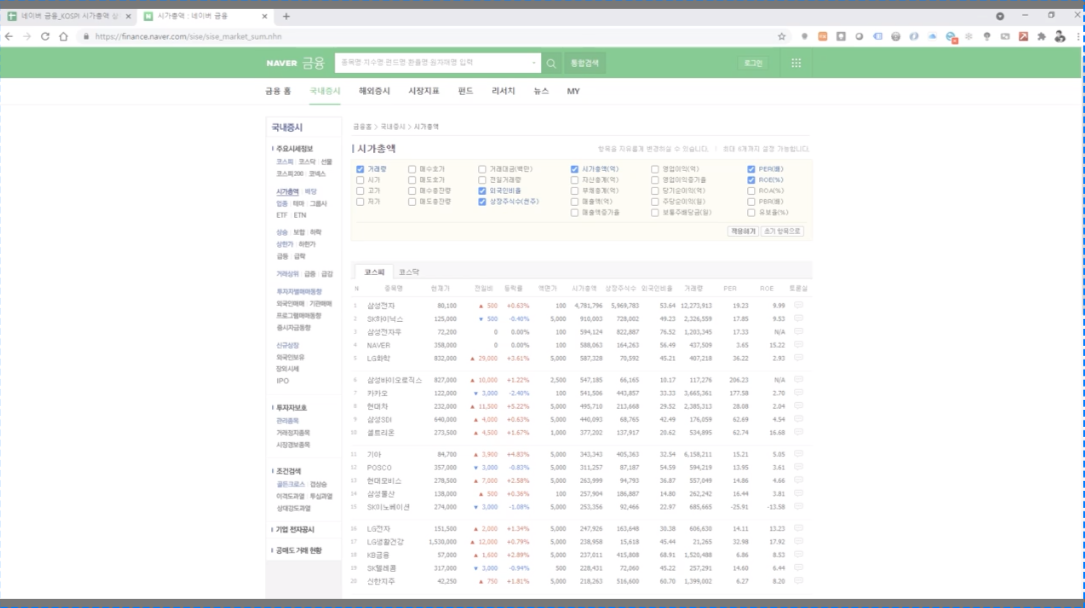Select the 코스피 tab
1085x608 pixels.
point(374,272)
